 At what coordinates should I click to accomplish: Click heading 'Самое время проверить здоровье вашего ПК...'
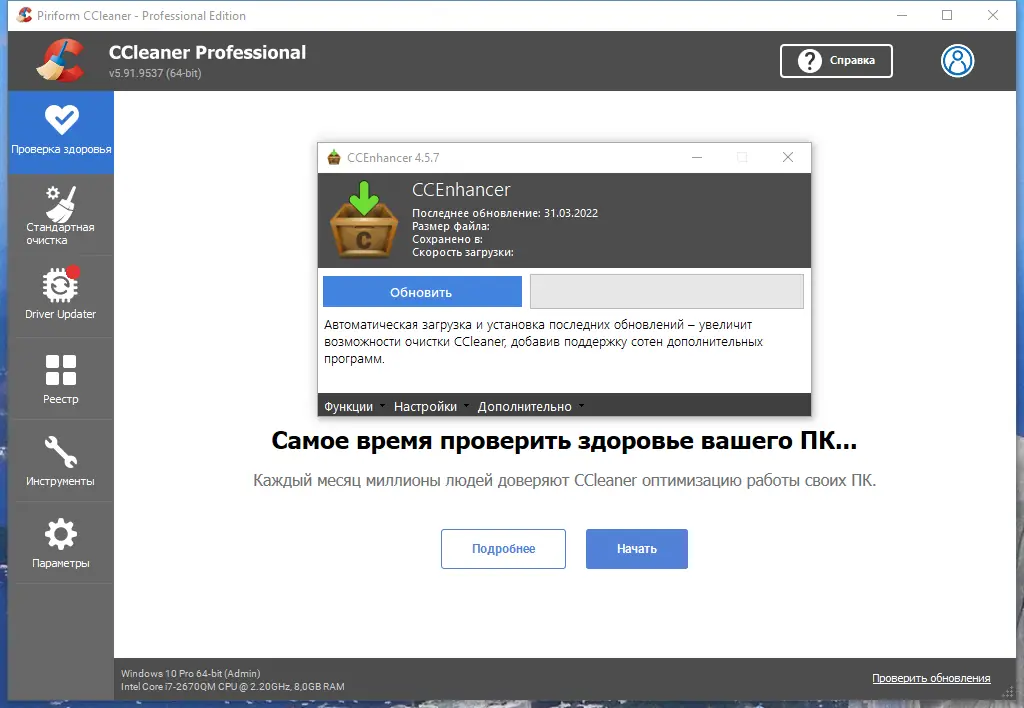(x=564, y=441)
